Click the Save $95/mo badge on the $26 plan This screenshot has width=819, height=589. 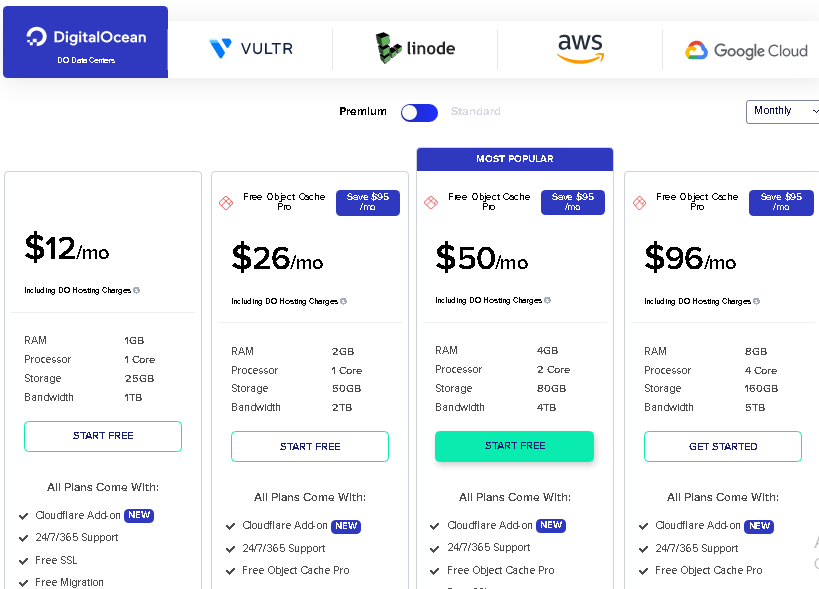coord(368,203)
